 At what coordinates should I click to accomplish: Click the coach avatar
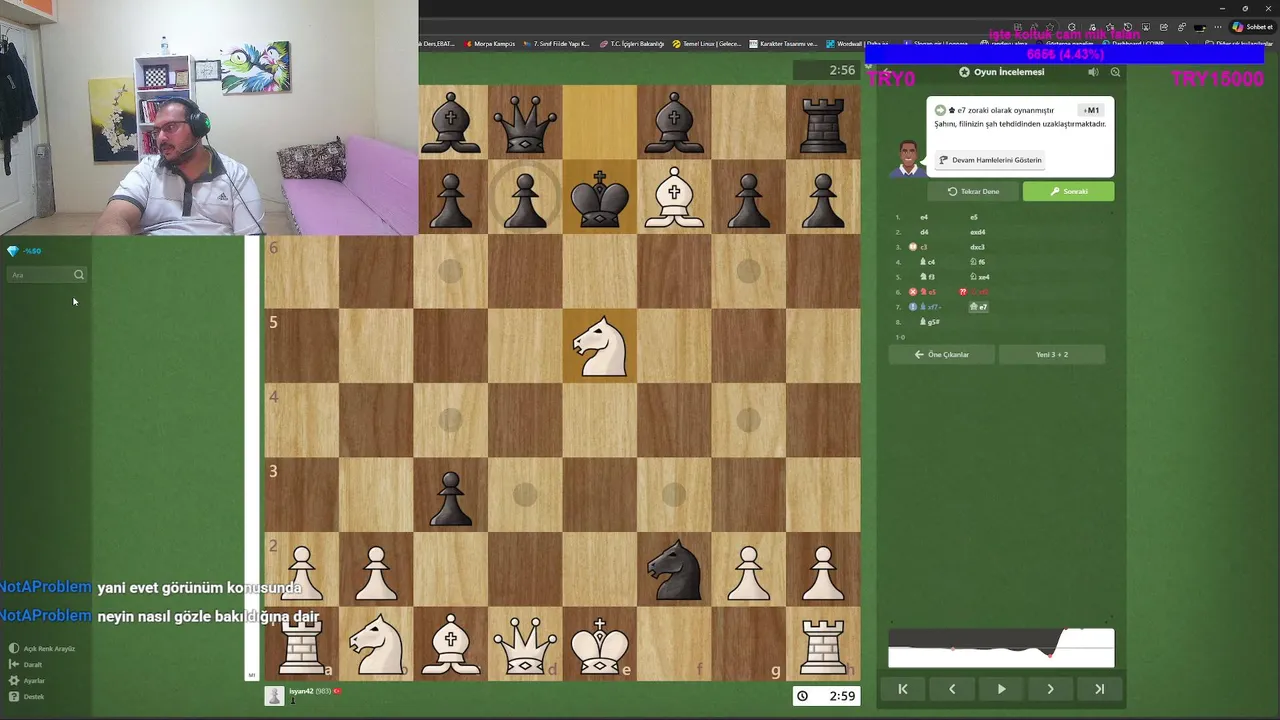tap(907, 158)
